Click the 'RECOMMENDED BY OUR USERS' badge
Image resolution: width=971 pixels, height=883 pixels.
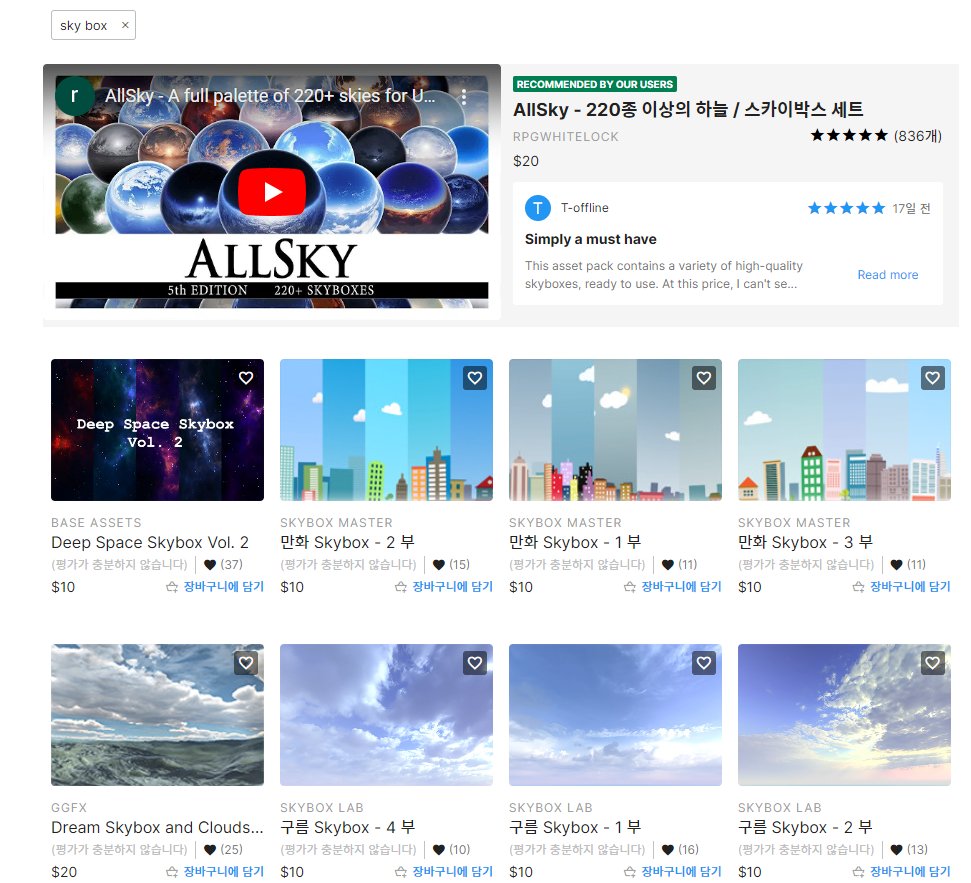[x=594, y=84]
